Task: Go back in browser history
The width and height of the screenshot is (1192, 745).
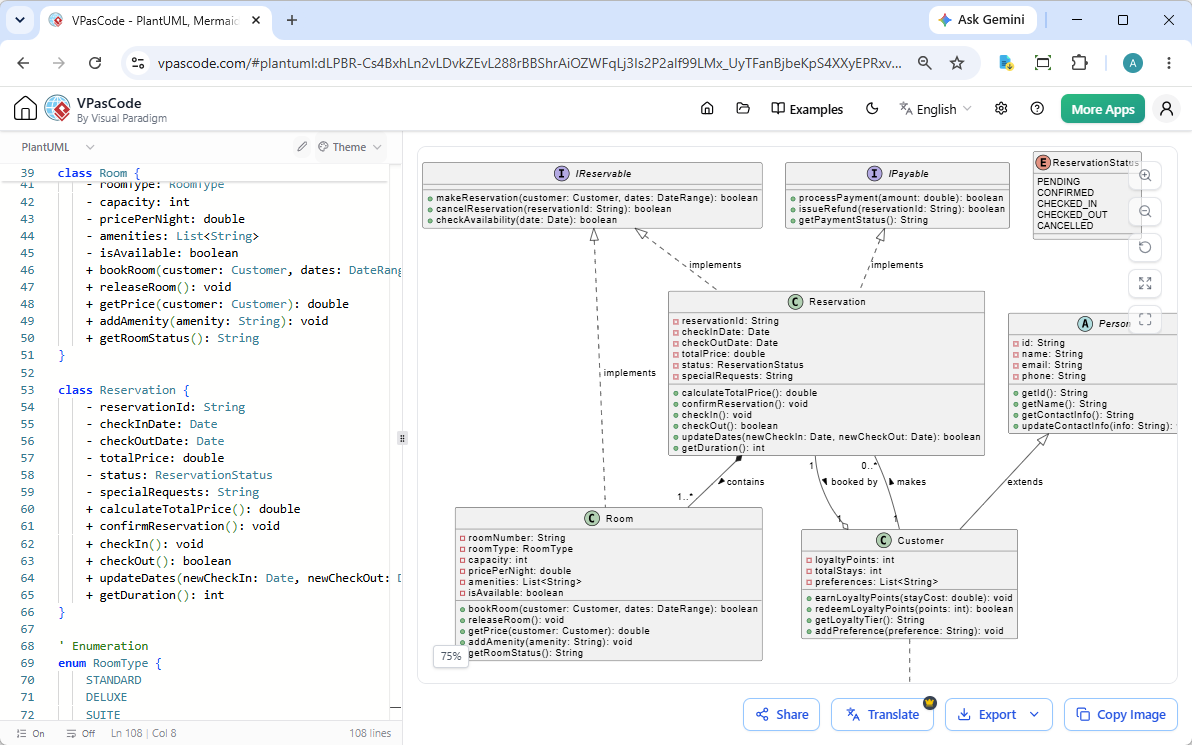Action: coord(24,63)
